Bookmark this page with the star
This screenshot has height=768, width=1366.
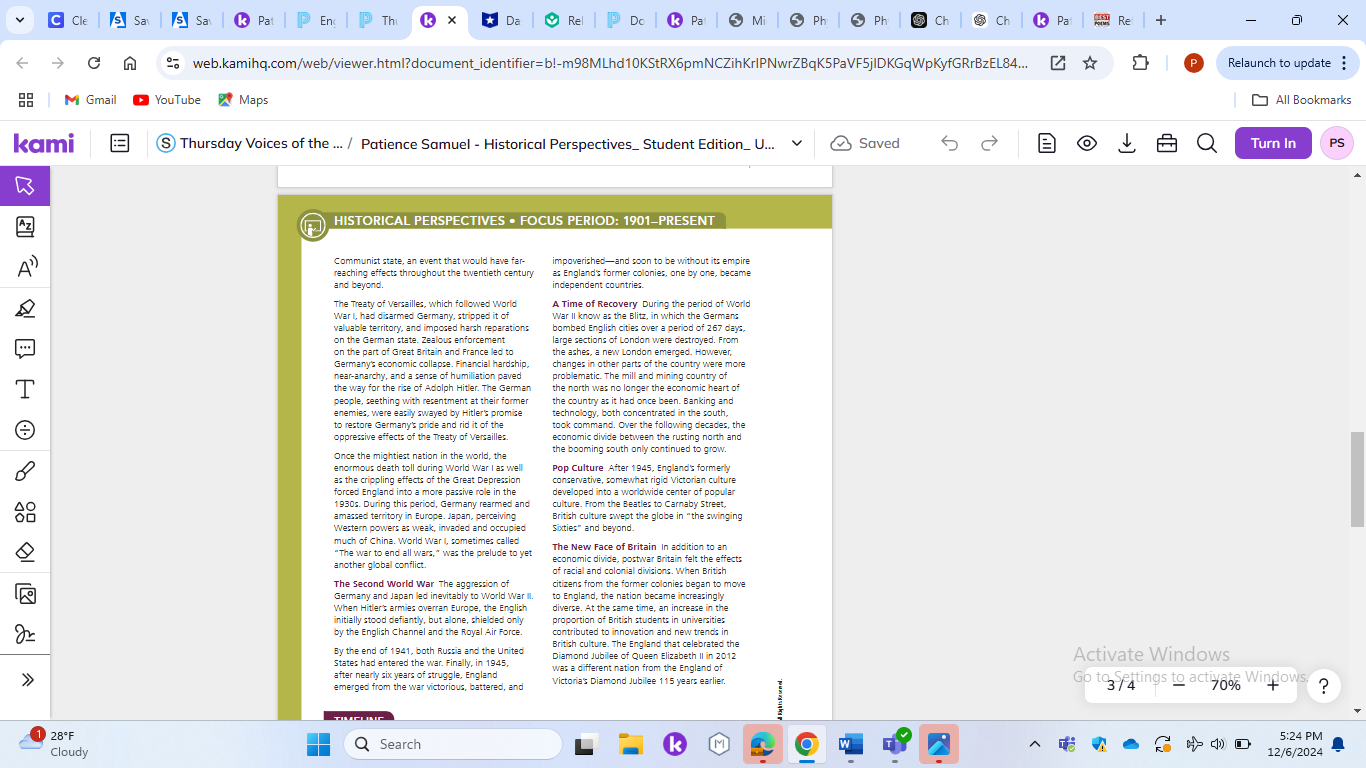1090,63
